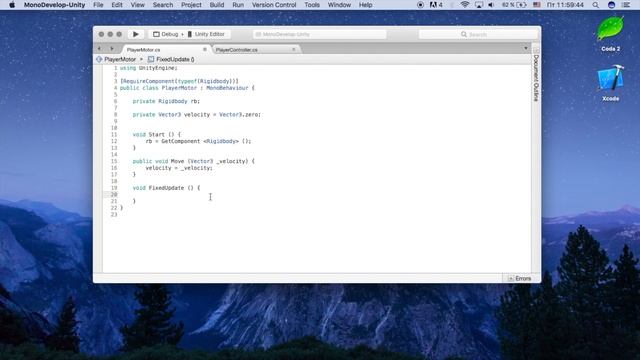Open the View menu
640x360 pixels.
(x=138, y=5)
